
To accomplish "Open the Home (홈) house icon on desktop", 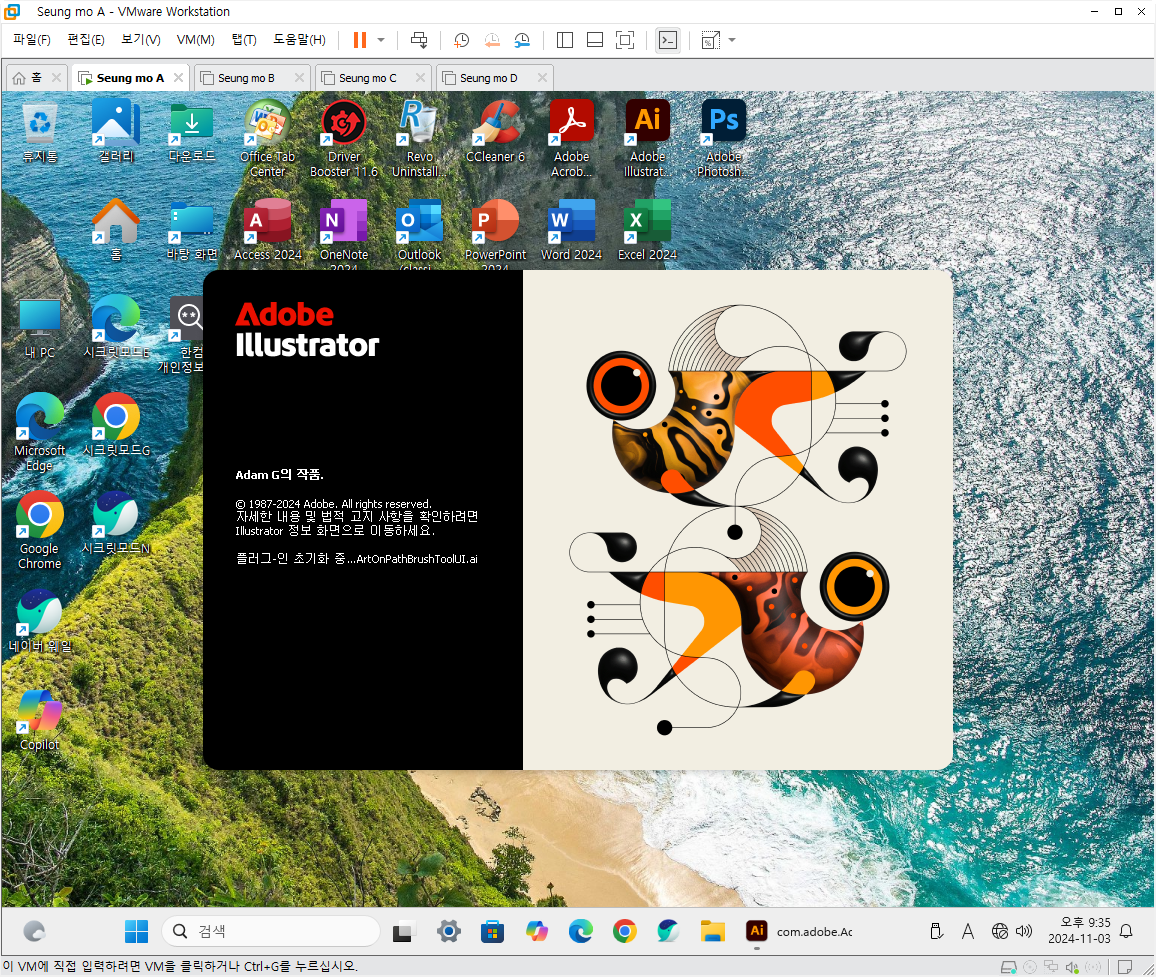I will click(116, 230).
